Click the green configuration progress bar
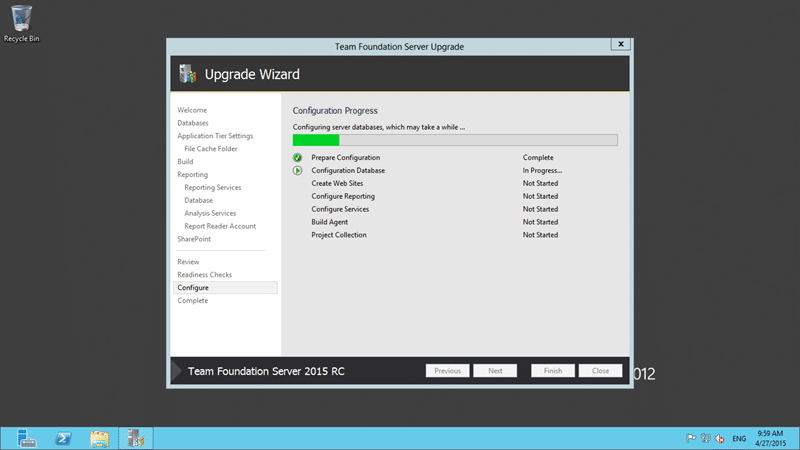Screen dimensions: 800x450 tap(455, 140)
